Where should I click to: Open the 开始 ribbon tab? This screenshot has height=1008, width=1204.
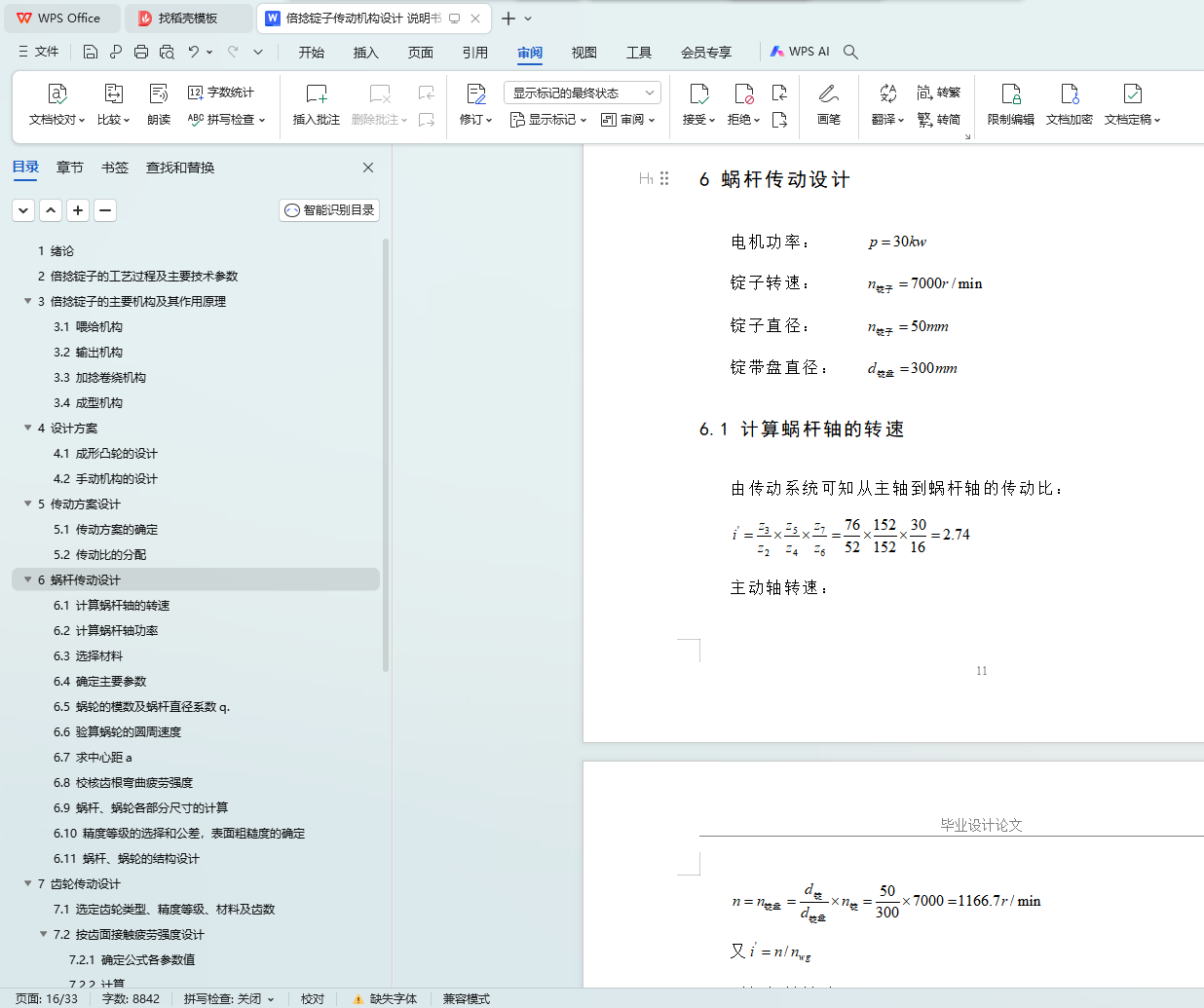(x=312, y=53)
